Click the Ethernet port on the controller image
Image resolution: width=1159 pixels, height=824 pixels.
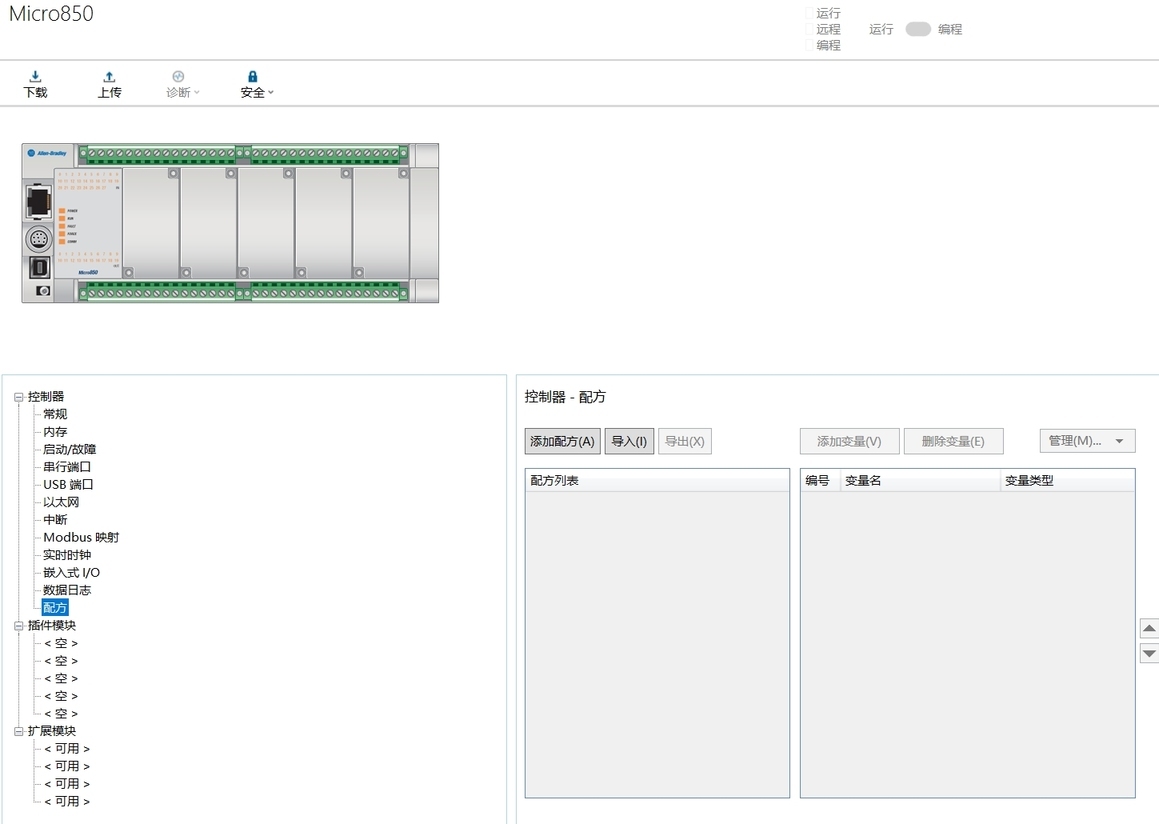coord(38,201)
